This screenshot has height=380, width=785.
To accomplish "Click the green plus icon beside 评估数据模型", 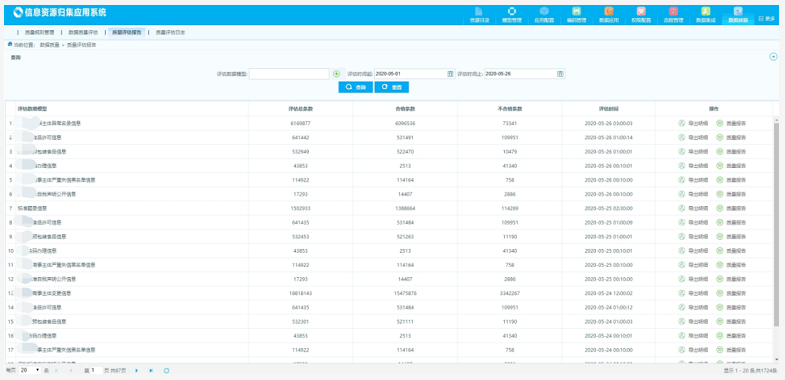I will point(336,74).
